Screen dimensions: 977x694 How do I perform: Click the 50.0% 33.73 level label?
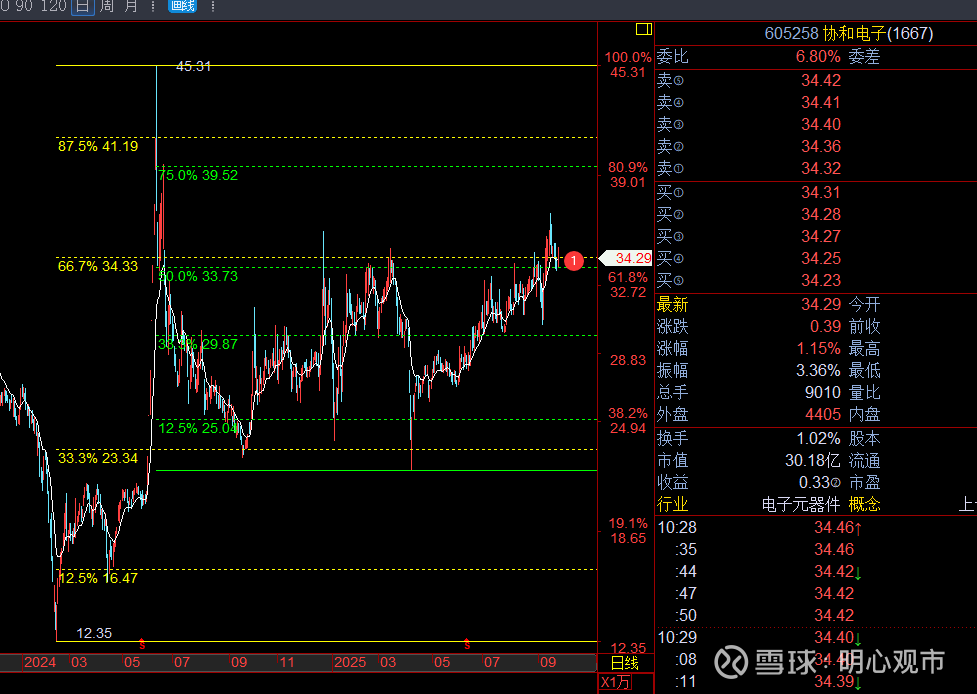click(x=198, y=276)
